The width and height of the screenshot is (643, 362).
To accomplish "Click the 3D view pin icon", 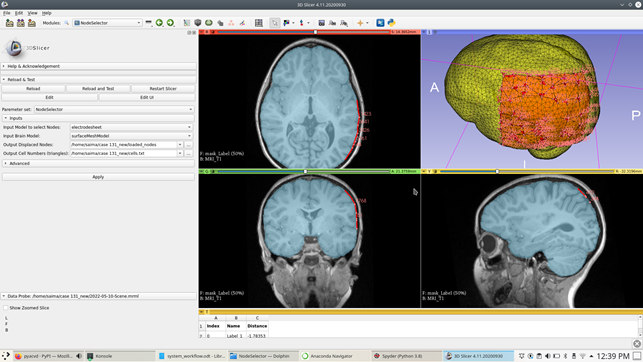I will [424, 32].
